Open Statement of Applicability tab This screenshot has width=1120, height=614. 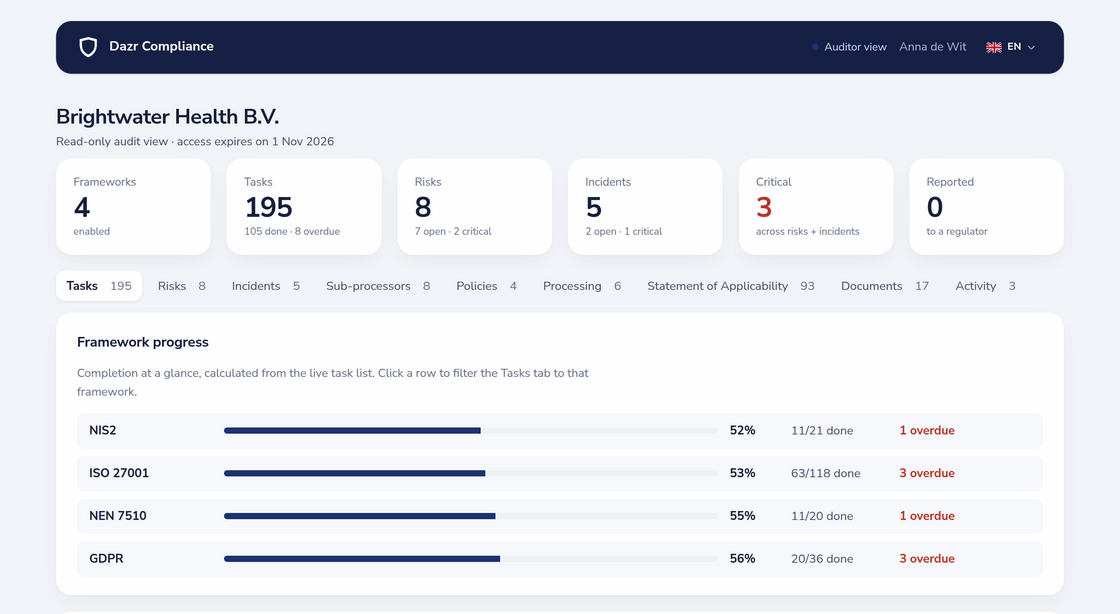click(x=731, y=286)
